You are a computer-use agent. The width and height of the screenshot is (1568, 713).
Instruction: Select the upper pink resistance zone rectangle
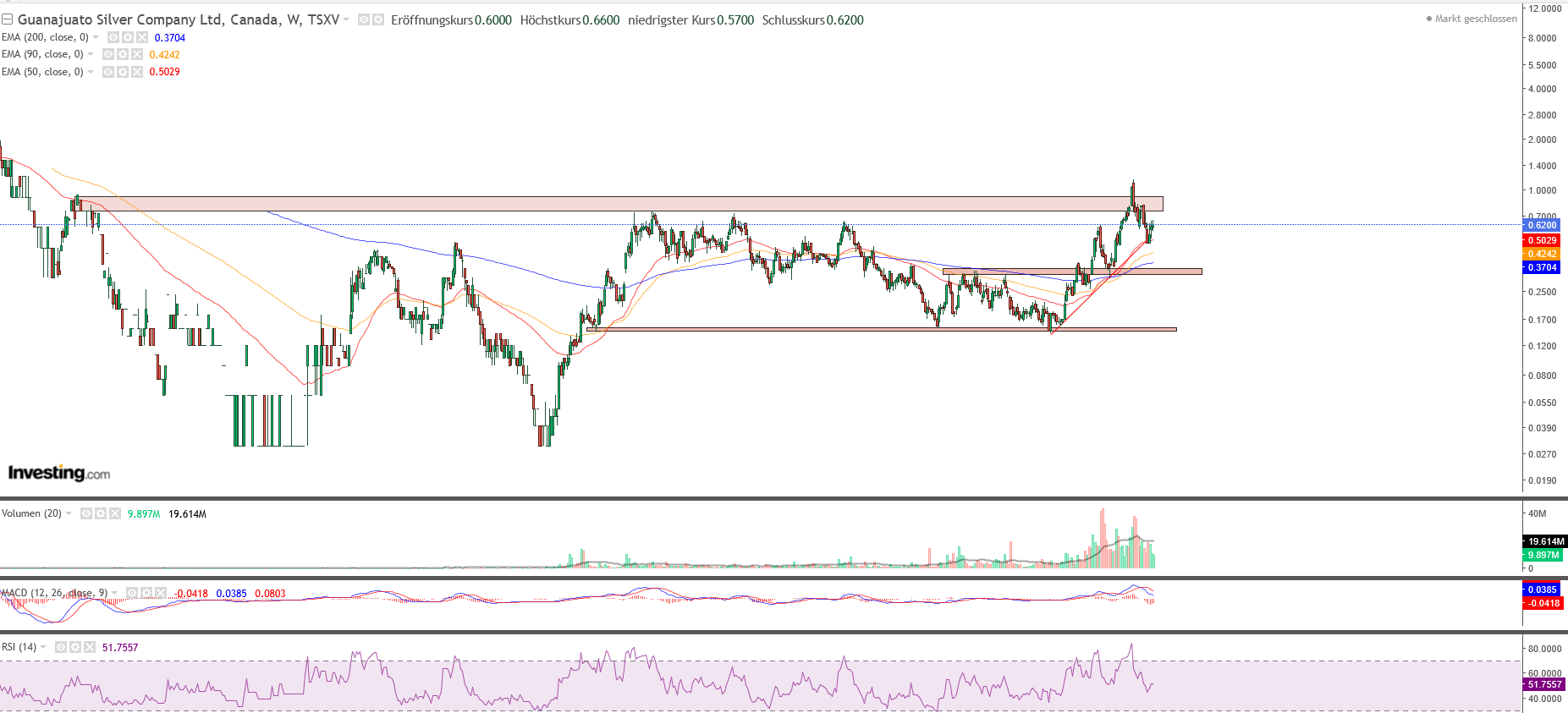(x=592, y=204)
